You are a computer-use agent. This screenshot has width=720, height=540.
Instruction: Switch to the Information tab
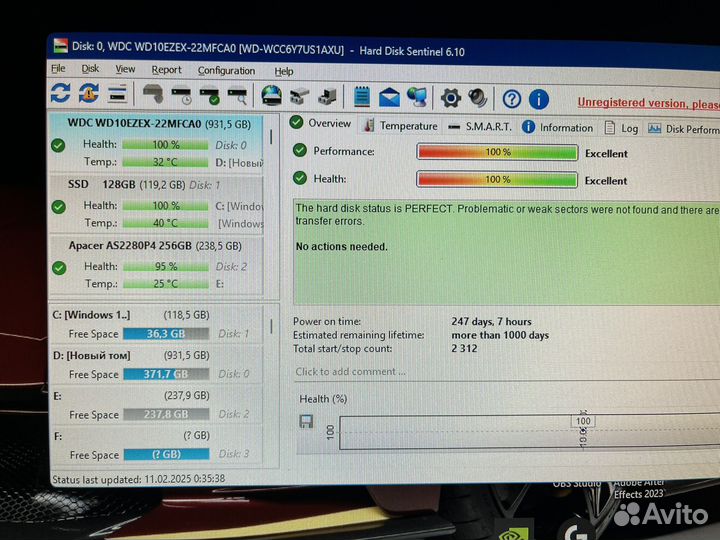pos(557,128)
